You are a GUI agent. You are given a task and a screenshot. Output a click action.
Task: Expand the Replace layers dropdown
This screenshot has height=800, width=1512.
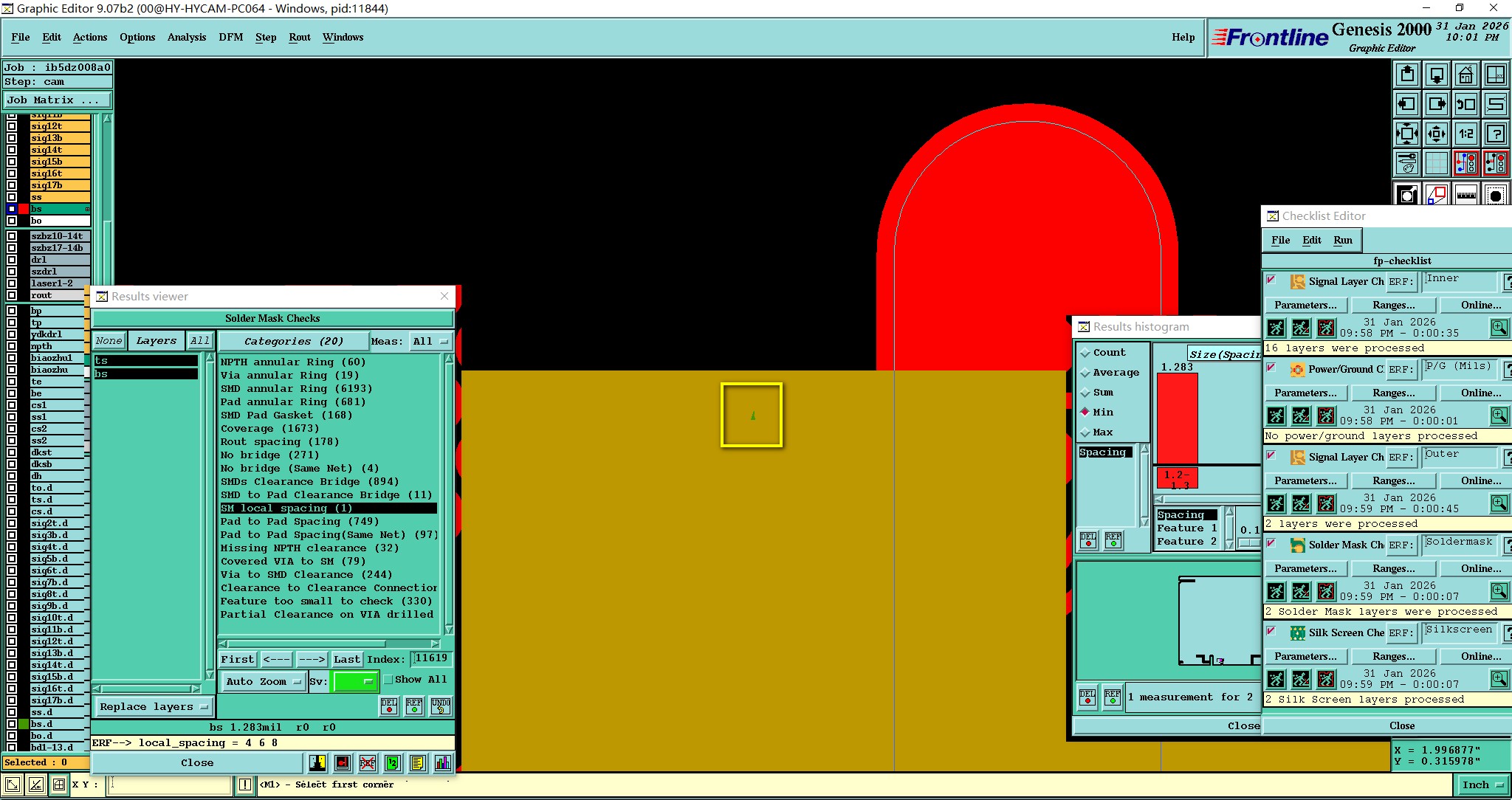click(x=154, y=706)
